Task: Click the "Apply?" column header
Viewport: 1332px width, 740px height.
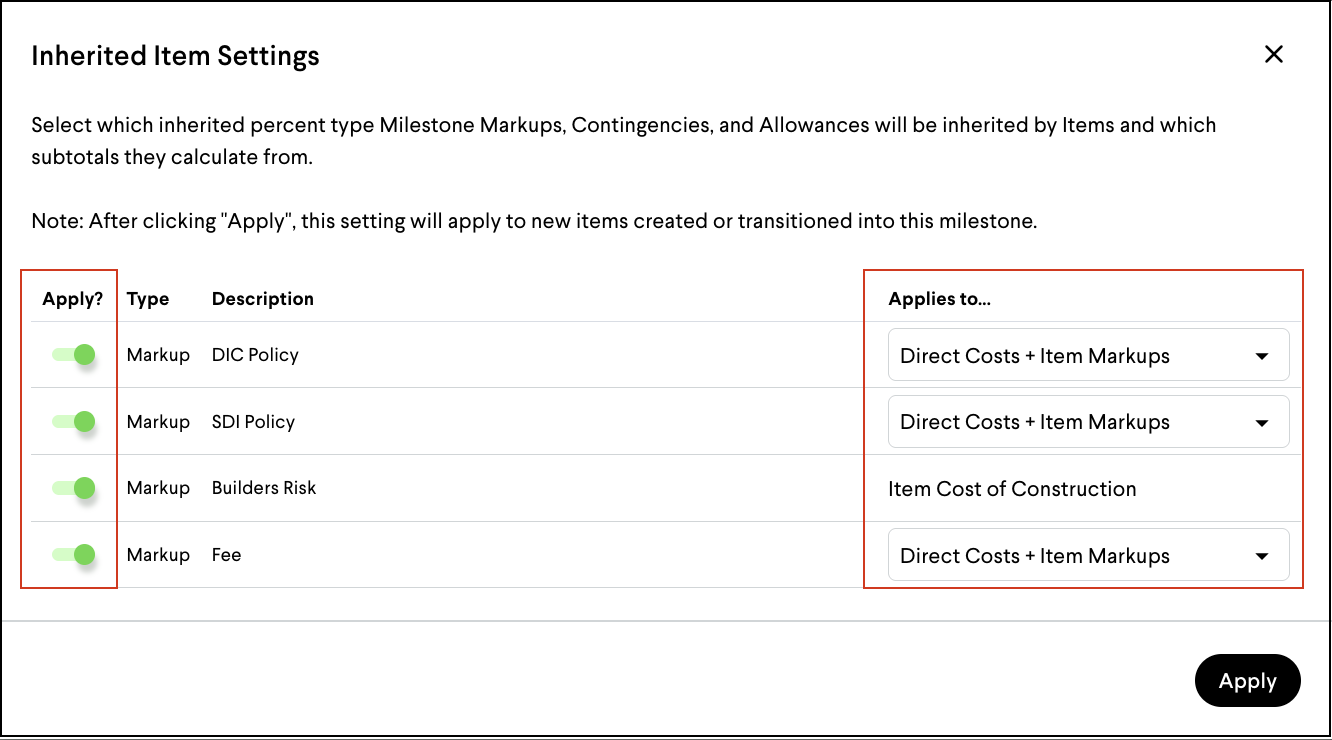Action: (x=73, y=299)
